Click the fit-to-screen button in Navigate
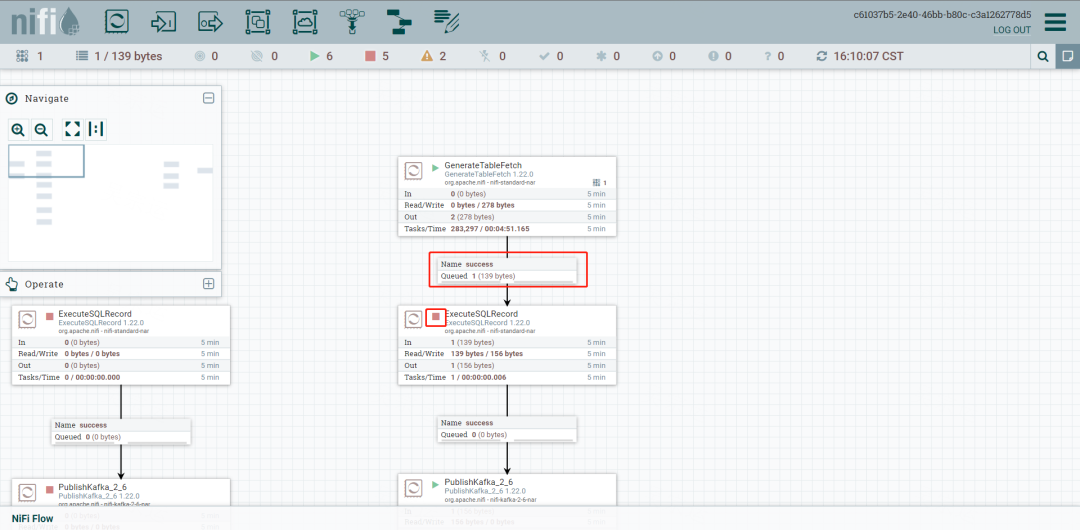Screen dimensions: 1080x530 tap(72, 130)
